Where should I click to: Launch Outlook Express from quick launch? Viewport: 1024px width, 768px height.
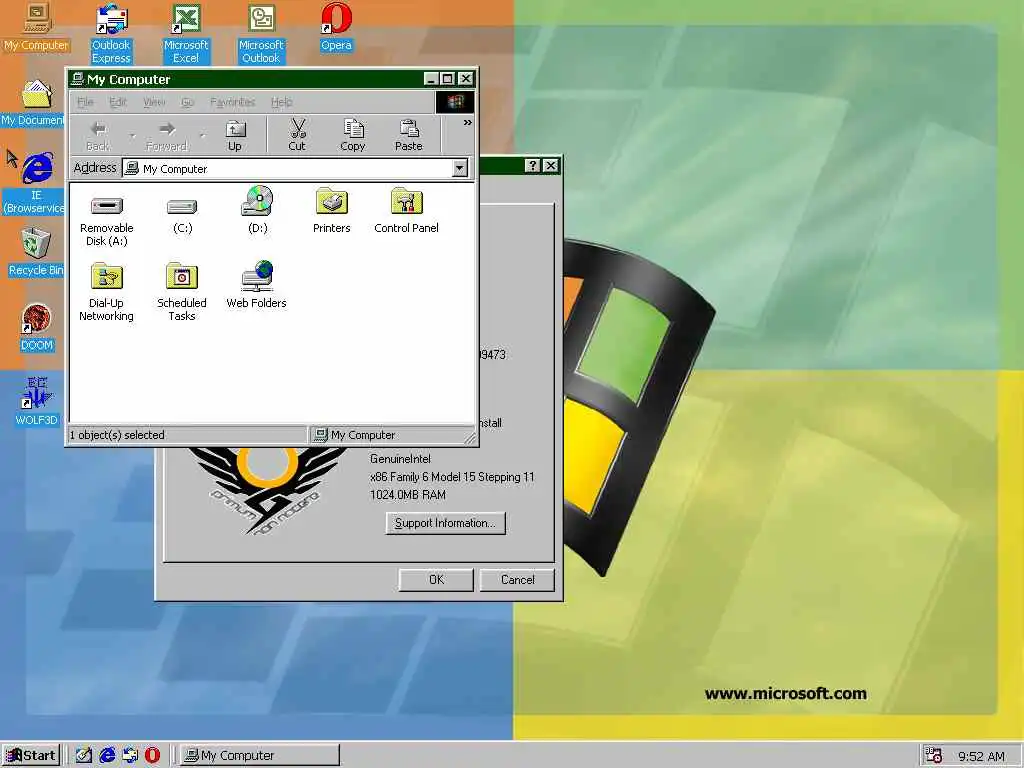pos(130,756)
